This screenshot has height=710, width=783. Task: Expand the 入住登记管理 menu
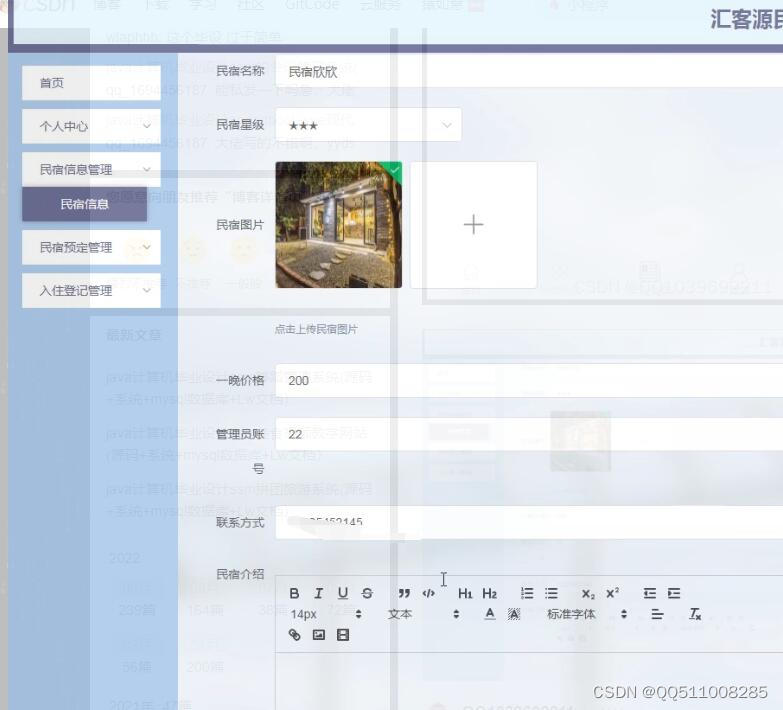pyautogui.click(x=91, y=291)
